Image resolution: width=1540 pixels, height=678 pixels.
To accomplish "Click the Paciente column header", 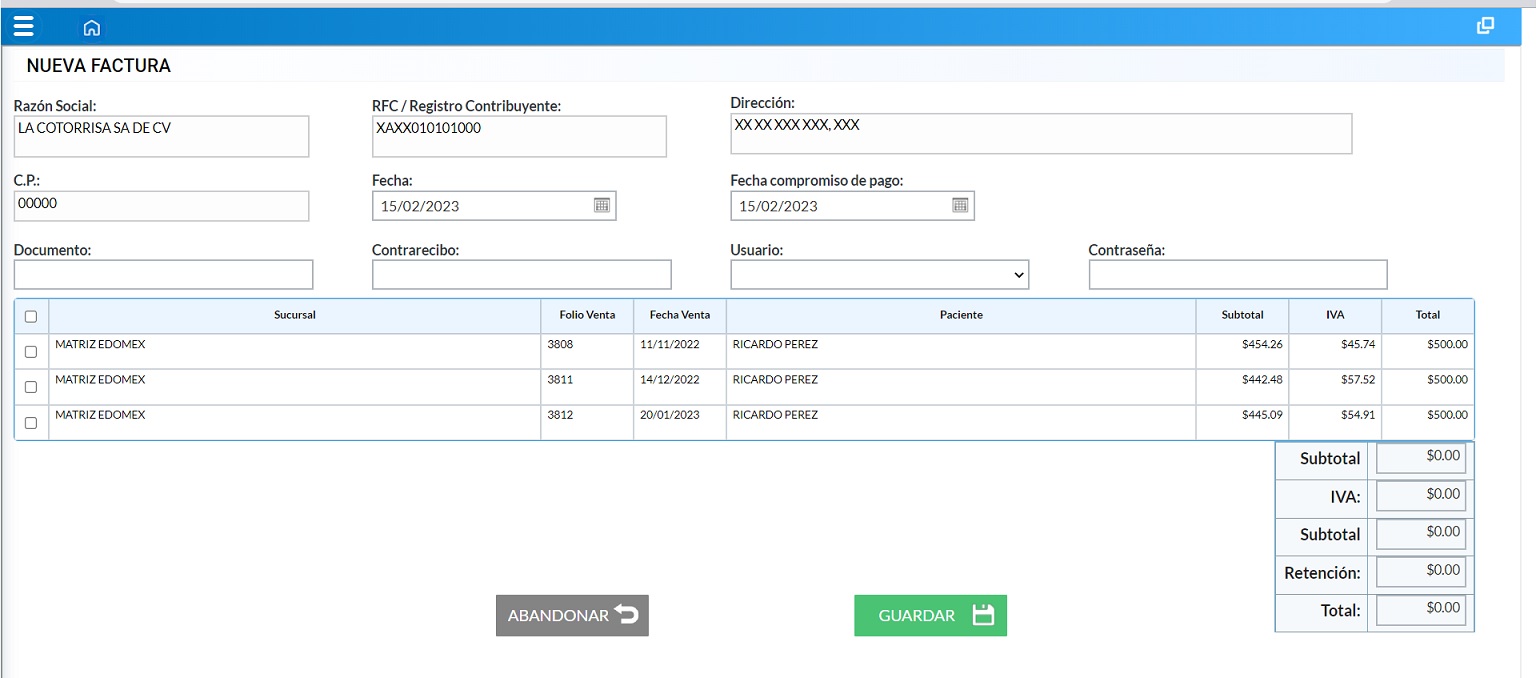I will (961, 315).
